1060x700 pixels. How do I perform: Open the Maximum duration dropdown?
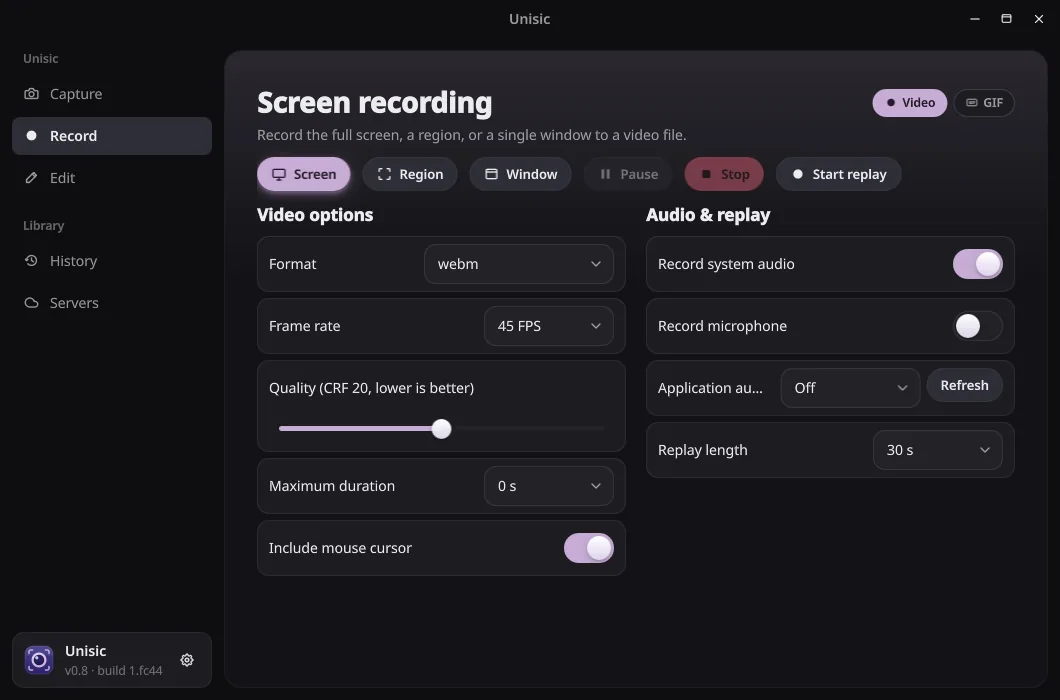pos(548,486)
